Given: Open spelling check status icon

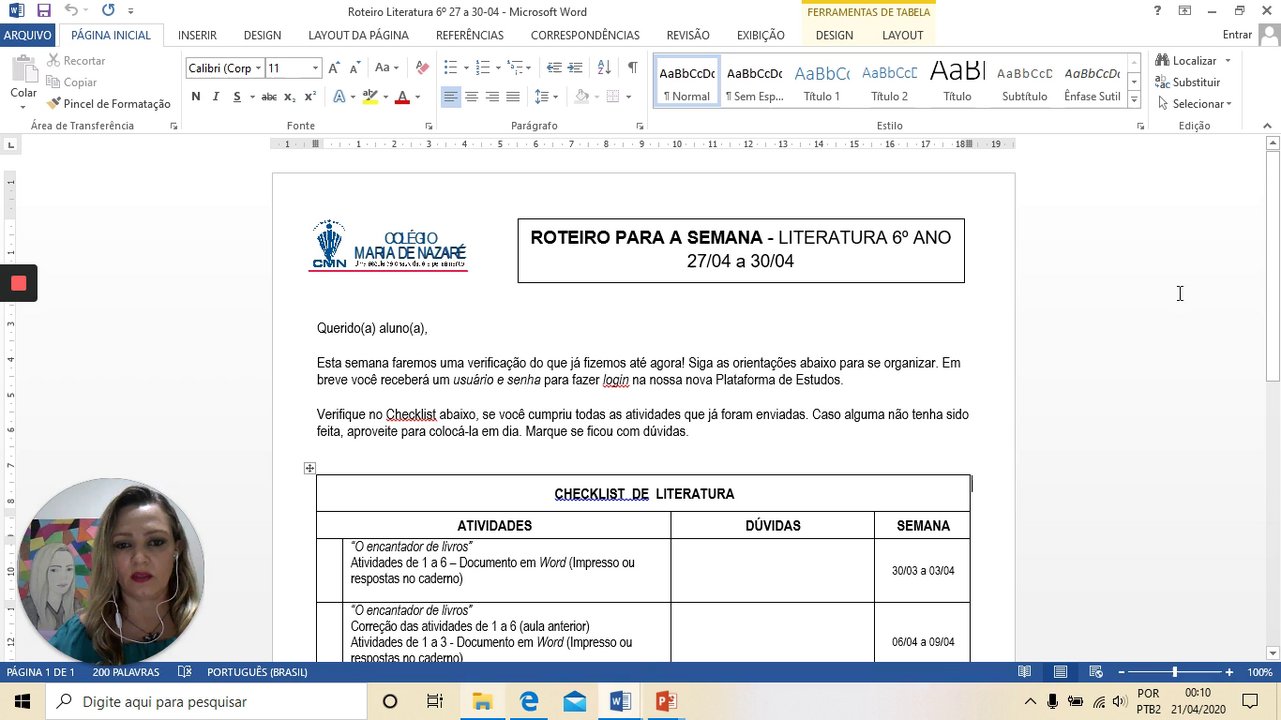Looking at the screenshot, I should (184, 672).
